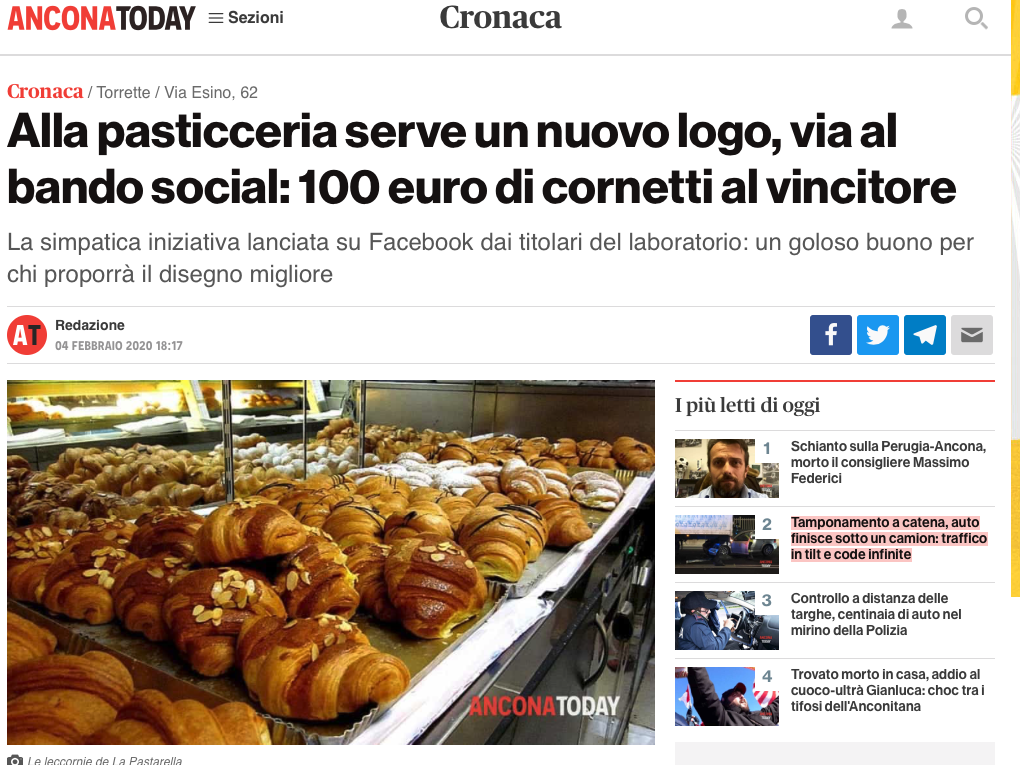The image size is (1020, 765).
Task: Open Tamponamento a catena article
Action: 889,539
